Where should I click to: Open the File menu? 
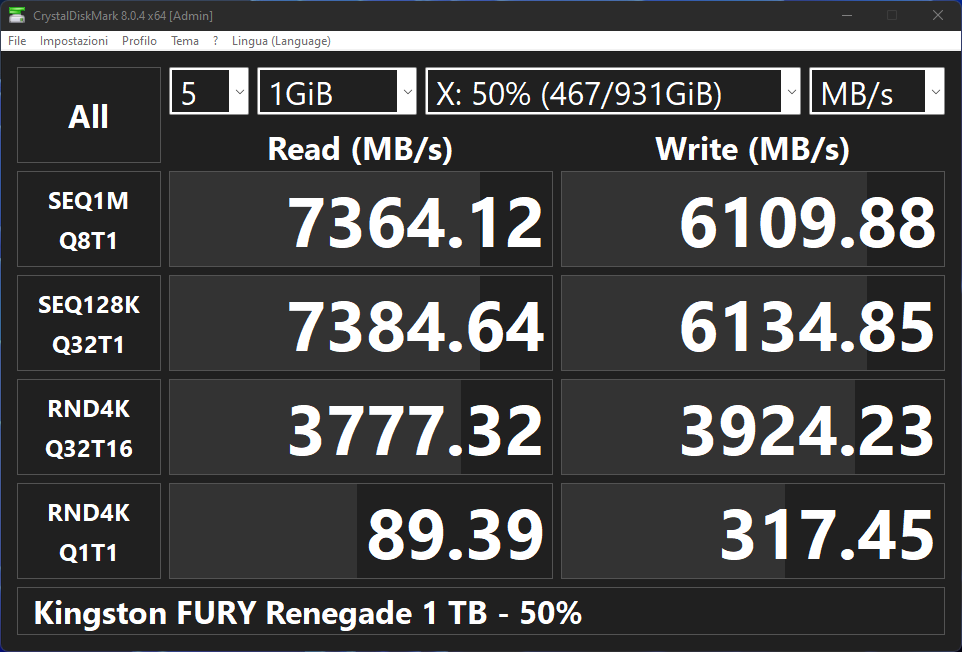click(x=17, y=41)
